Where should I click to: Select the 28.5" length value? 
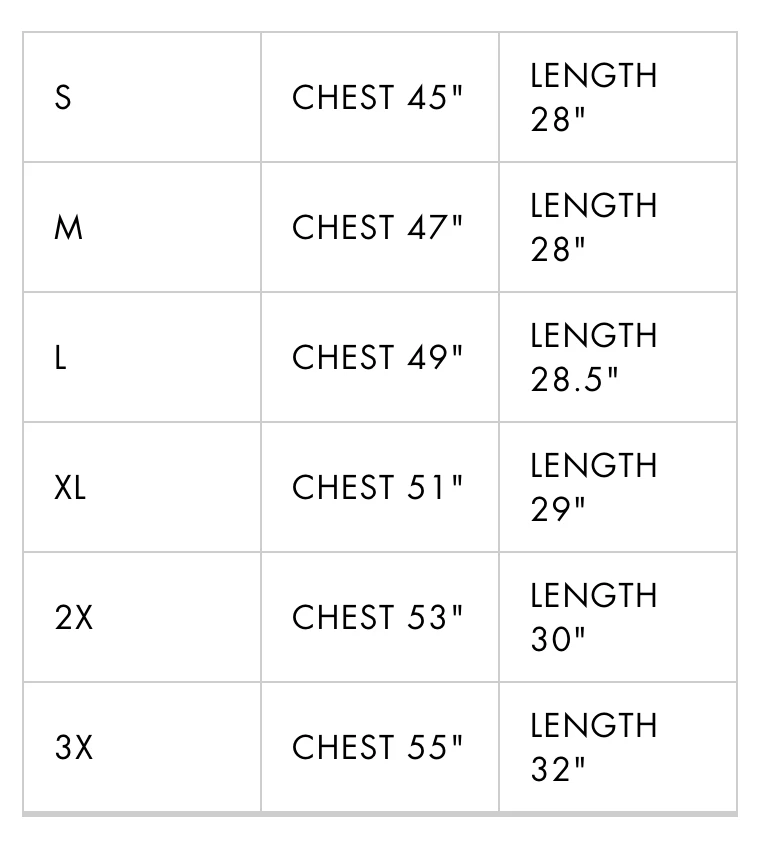[575, 380]
